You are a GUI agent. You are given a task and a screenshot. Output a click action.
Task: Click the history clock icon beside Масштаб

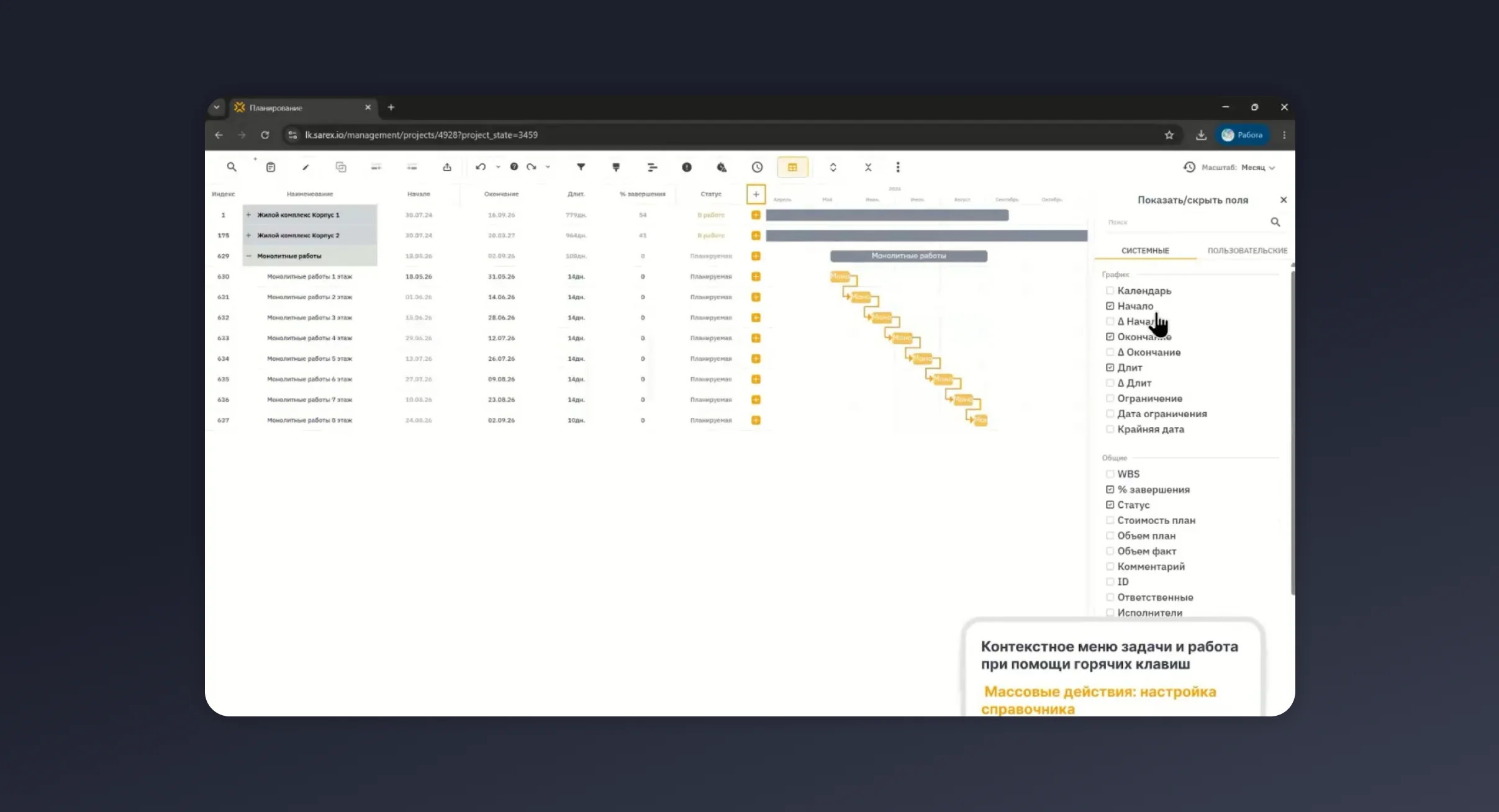pos(1189,167)
